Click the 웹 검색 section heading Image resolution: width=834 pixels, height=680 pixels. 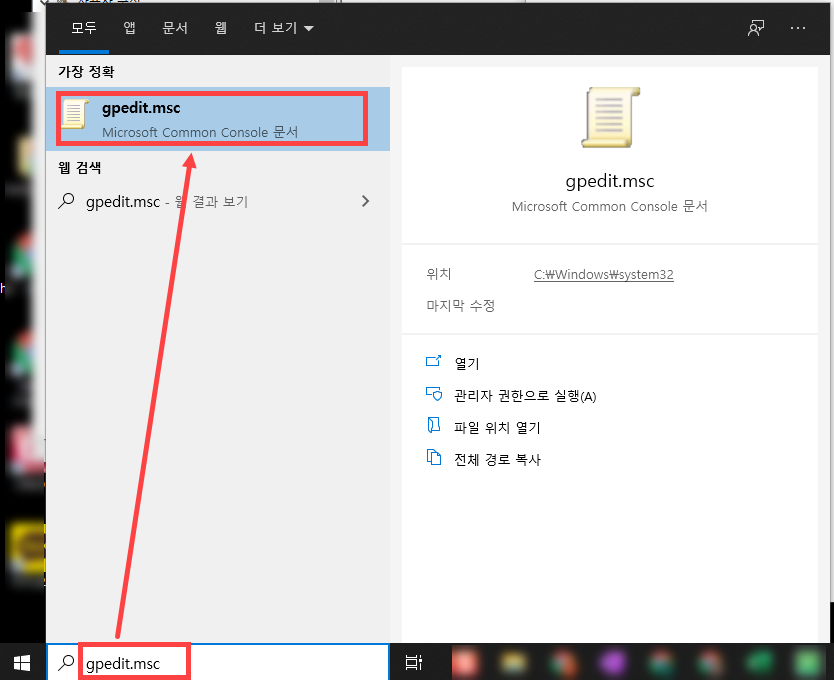click(x=80, y=168)
